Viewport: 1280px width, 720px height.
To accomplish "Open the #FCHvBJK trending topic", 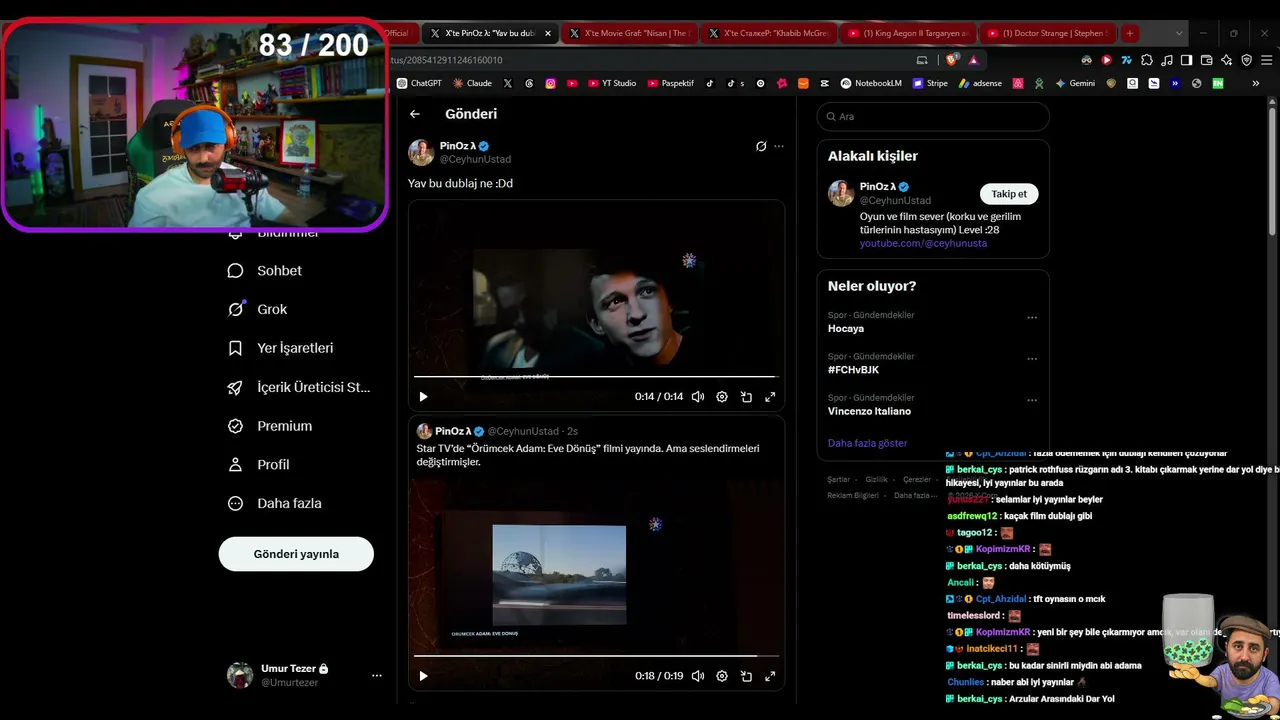I will (854, 370).
